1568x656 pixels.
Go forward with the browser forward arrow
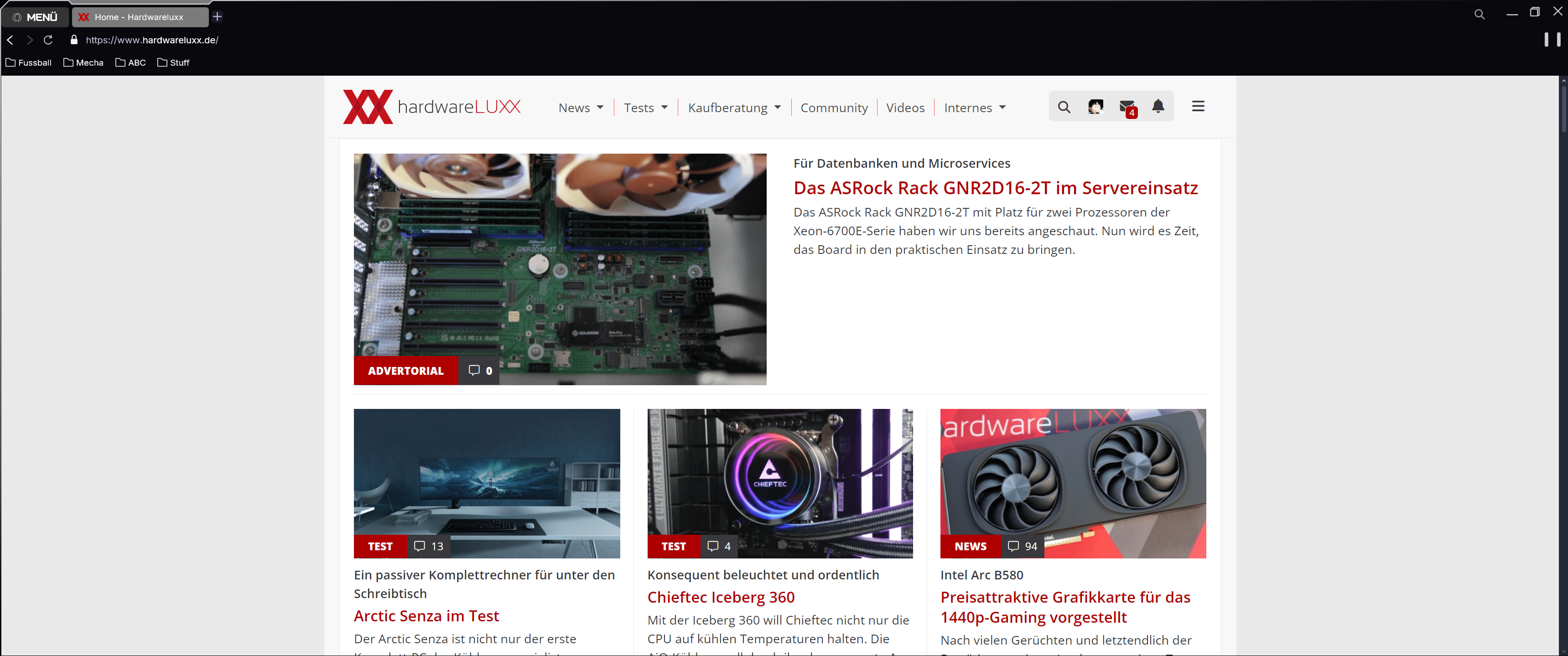29,40
